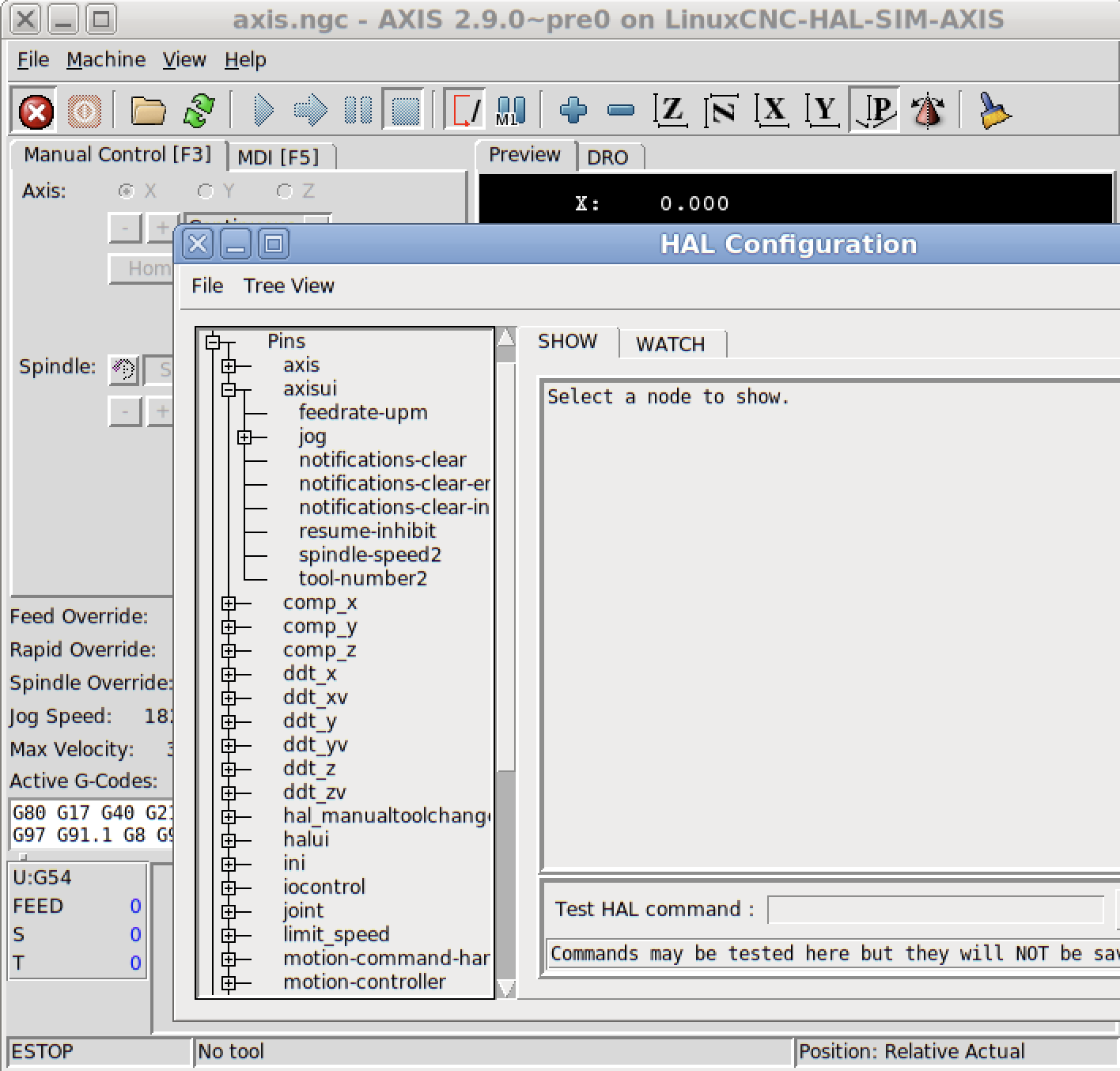This screenshot has width=1120, height=1071.
Task: Expand the jog tree node
Action: pos(244,437)
